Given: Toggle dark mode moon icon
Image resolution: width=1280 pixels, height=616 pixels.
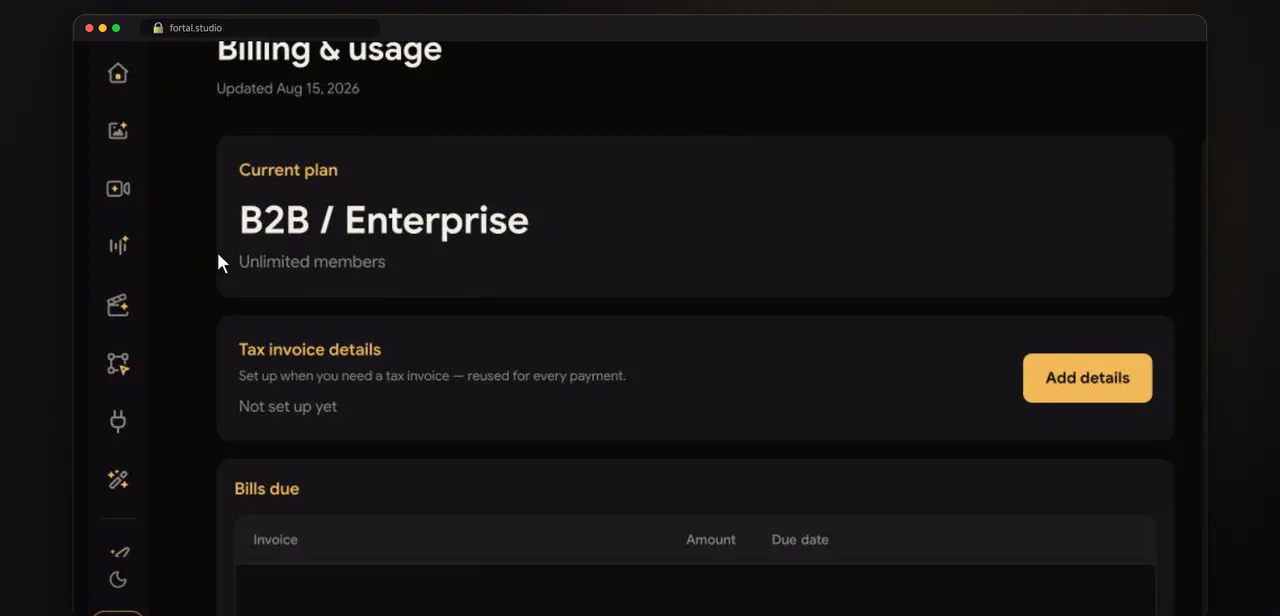Looking at the screenshot, I should 118,579.
